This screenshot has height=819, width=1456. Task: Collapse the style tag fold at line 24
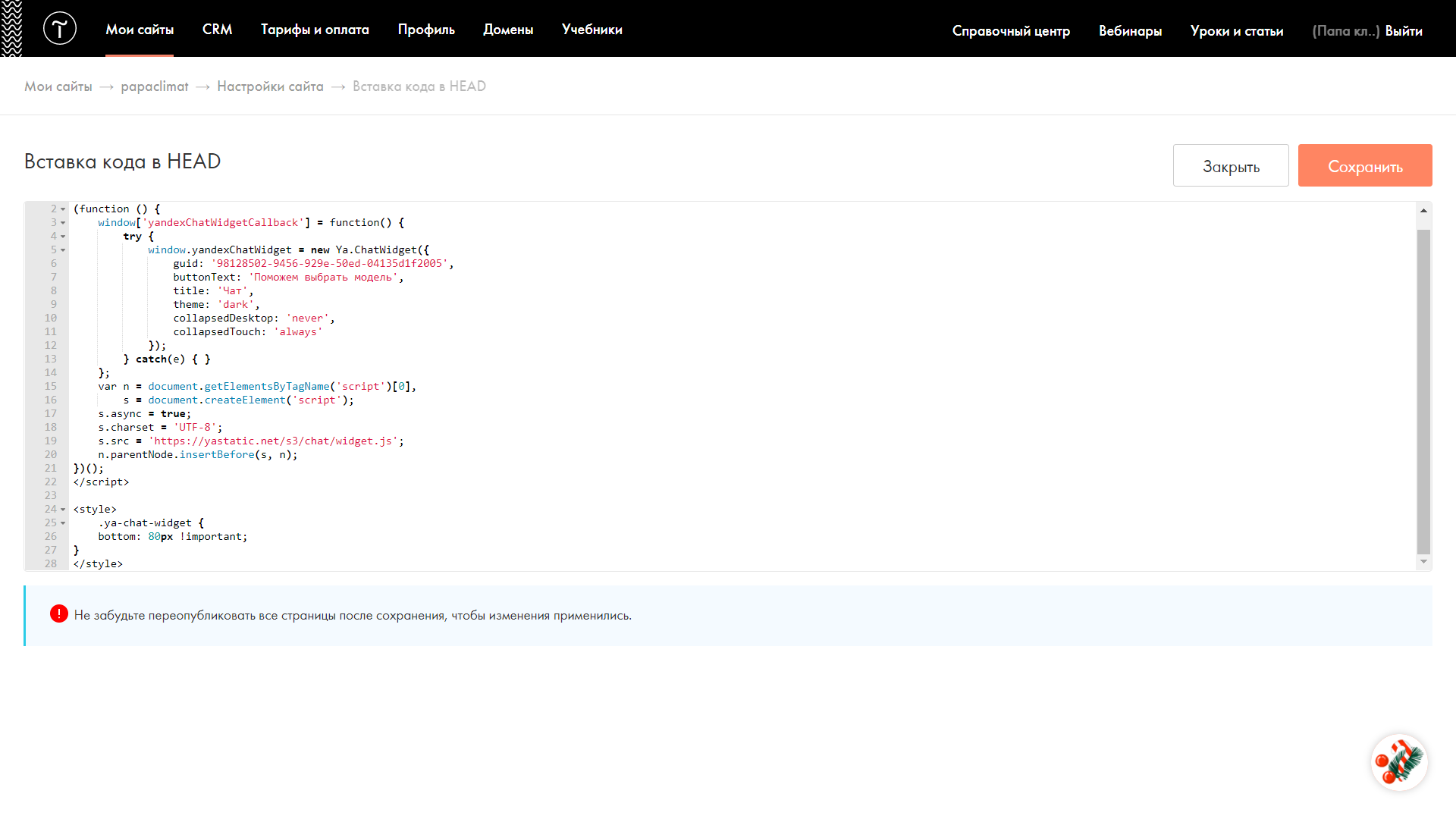63,510
